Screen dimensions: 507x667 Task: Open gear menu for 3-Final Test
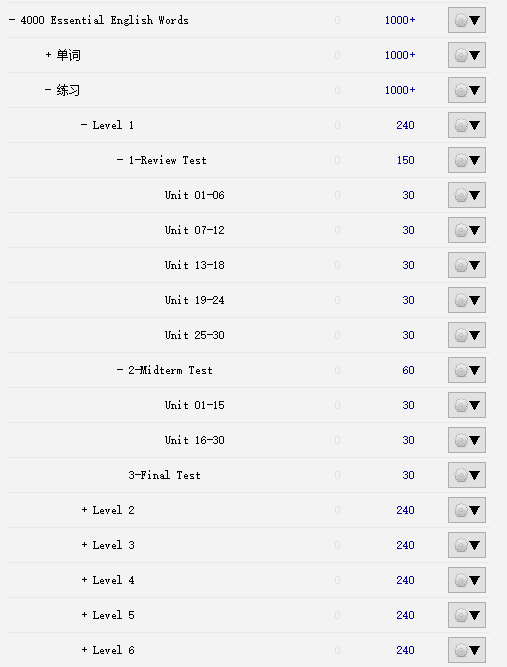coord(467,475)
